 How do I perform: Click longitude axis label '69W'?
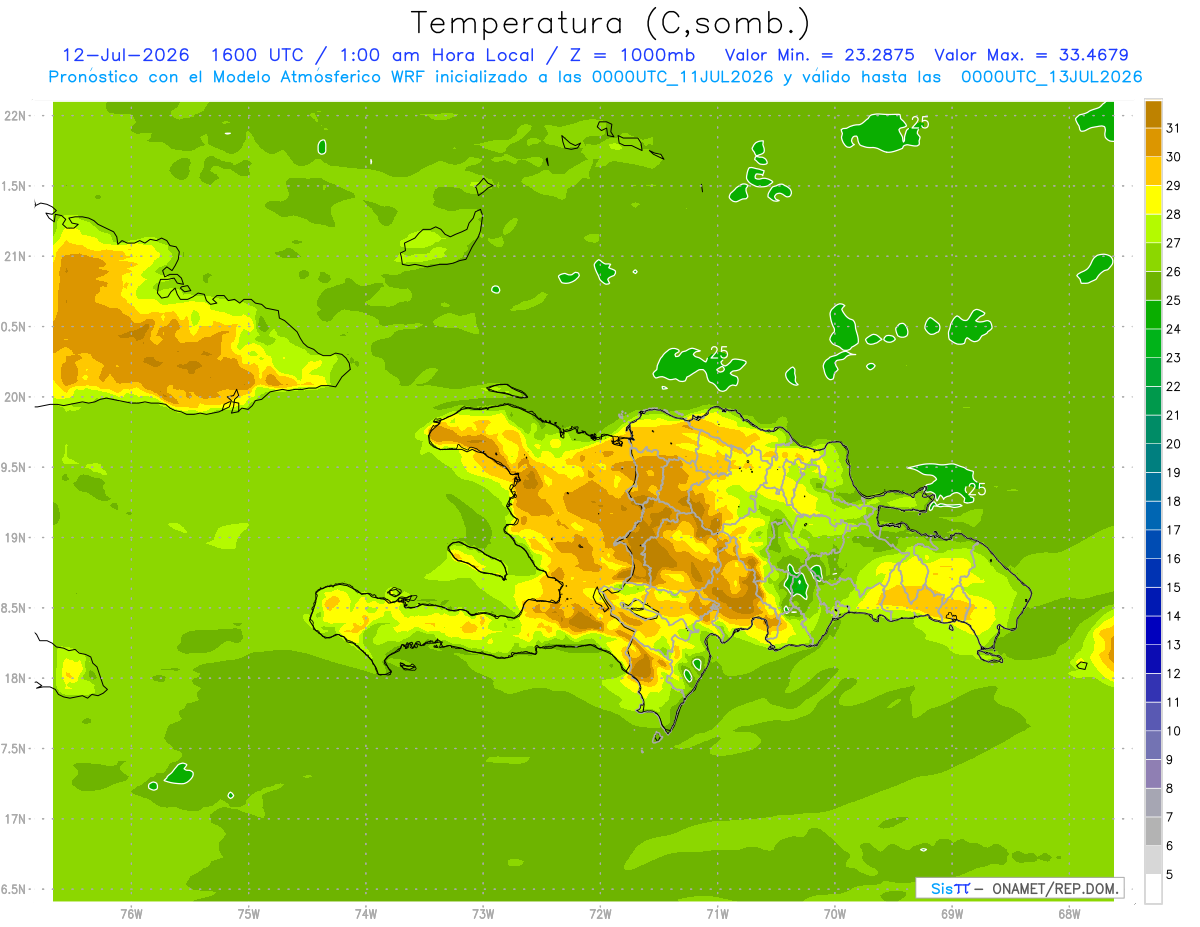952,913
